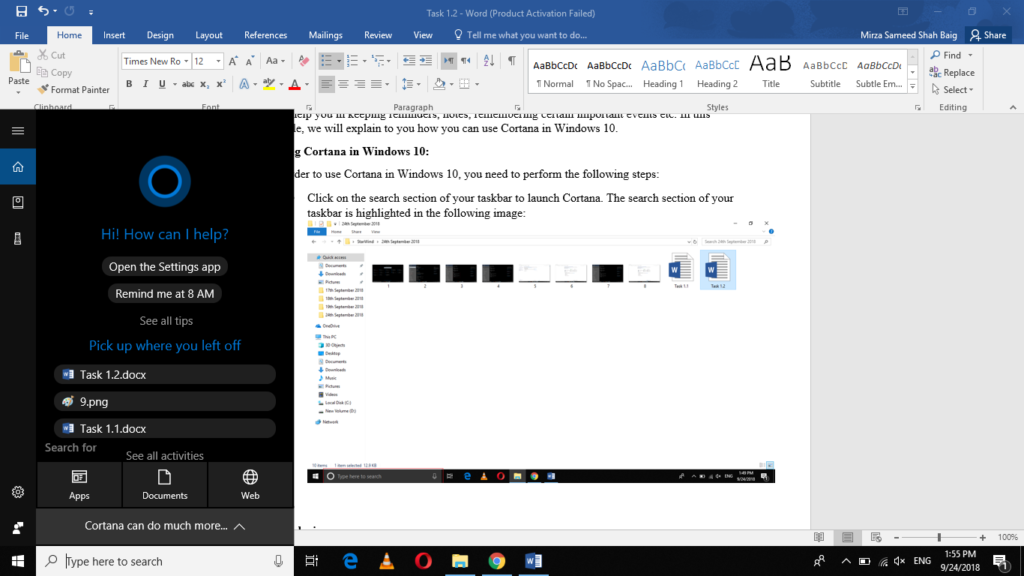
Task: Apply text highlight color to selection
Action: point(268,84)
